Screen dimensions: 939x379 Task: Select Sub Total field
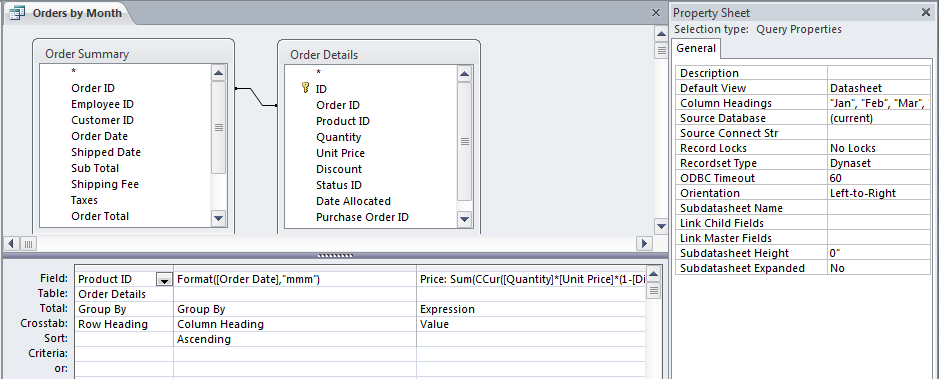(95, 168)
